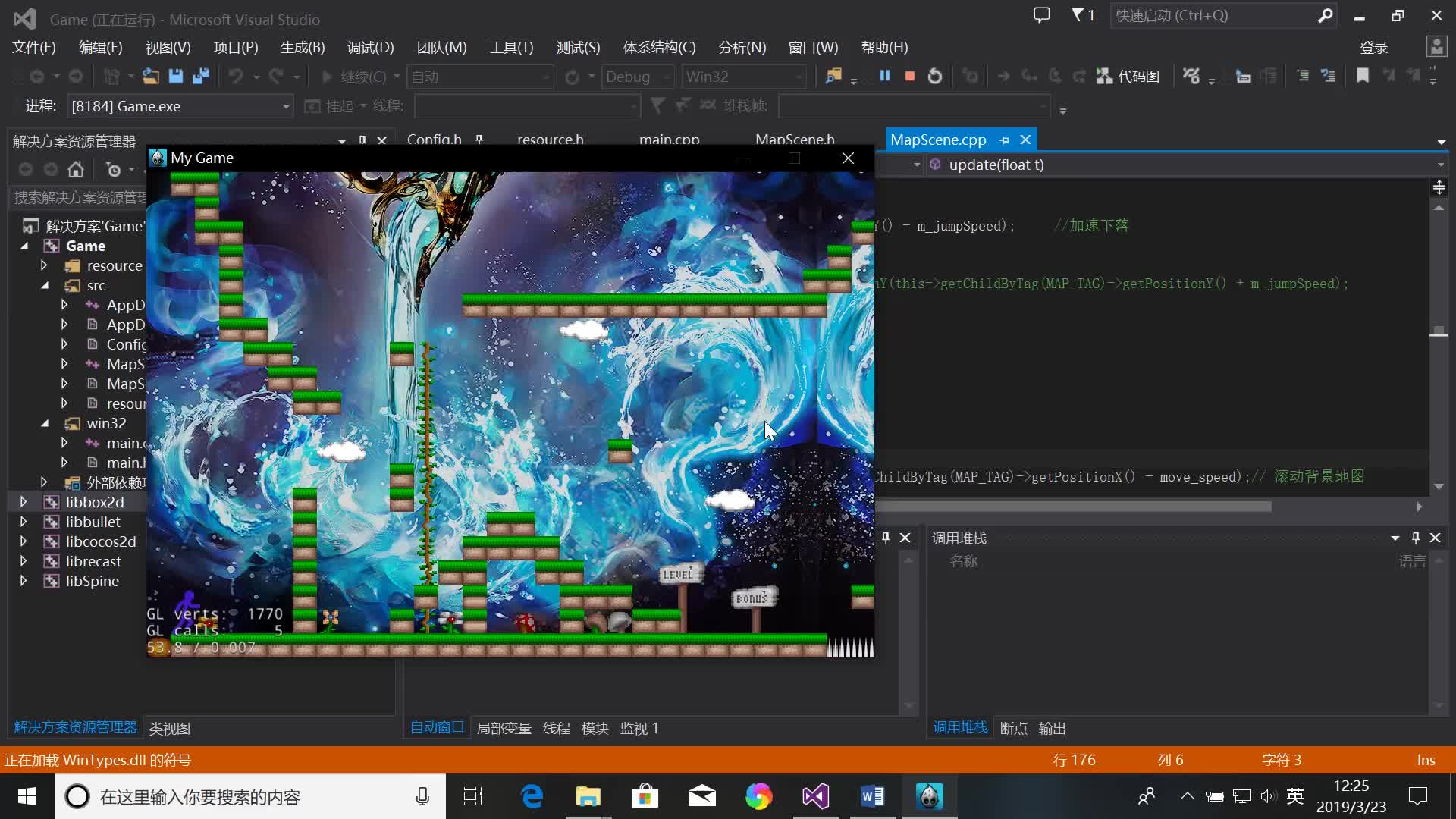The image size is (1456, 819).
Task: Open the tab list overflow dropdown arrow
Action: [1441, 142]
